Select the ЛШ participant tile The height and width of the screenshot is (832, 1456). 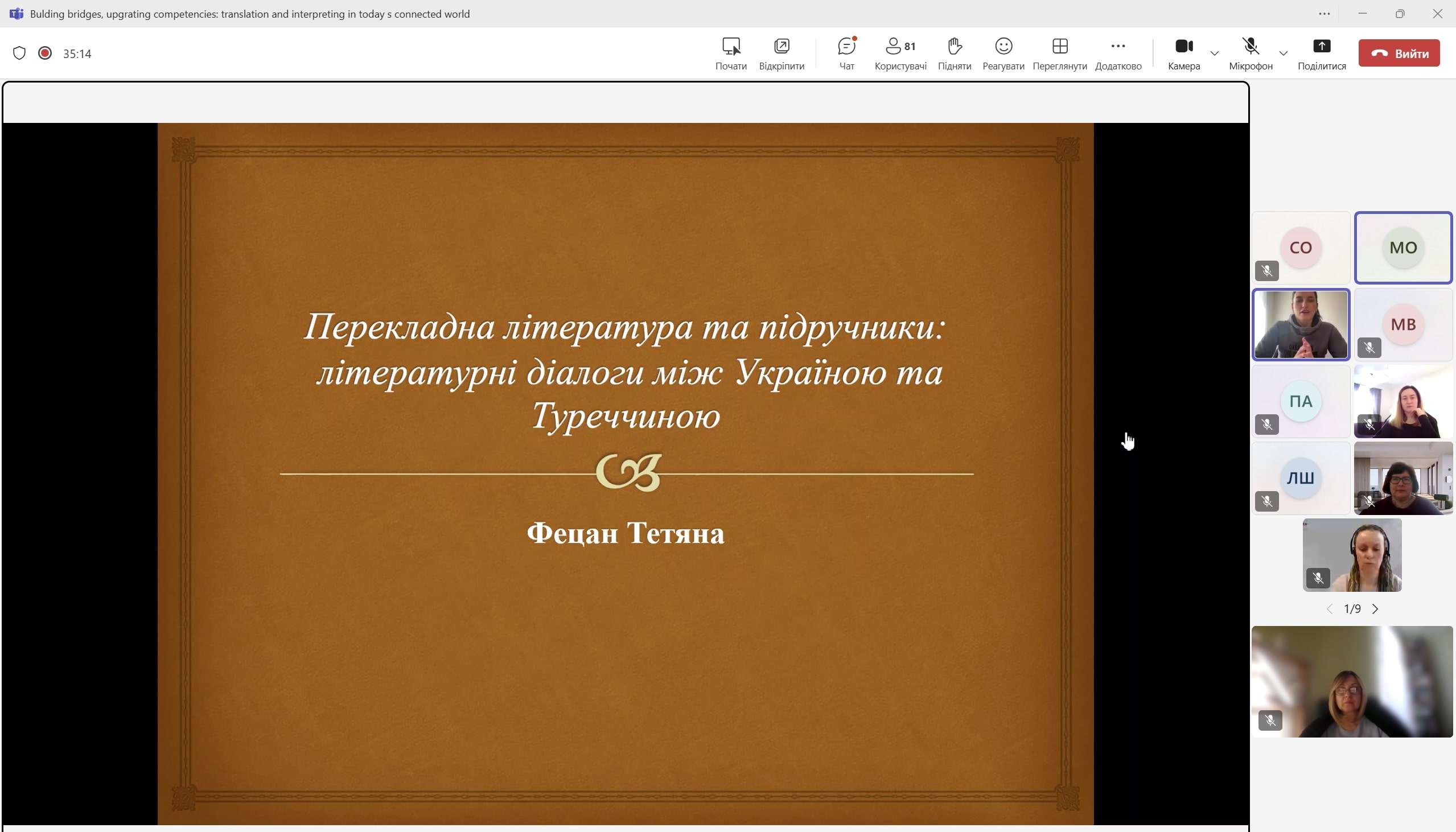(x=1301, y=477)
